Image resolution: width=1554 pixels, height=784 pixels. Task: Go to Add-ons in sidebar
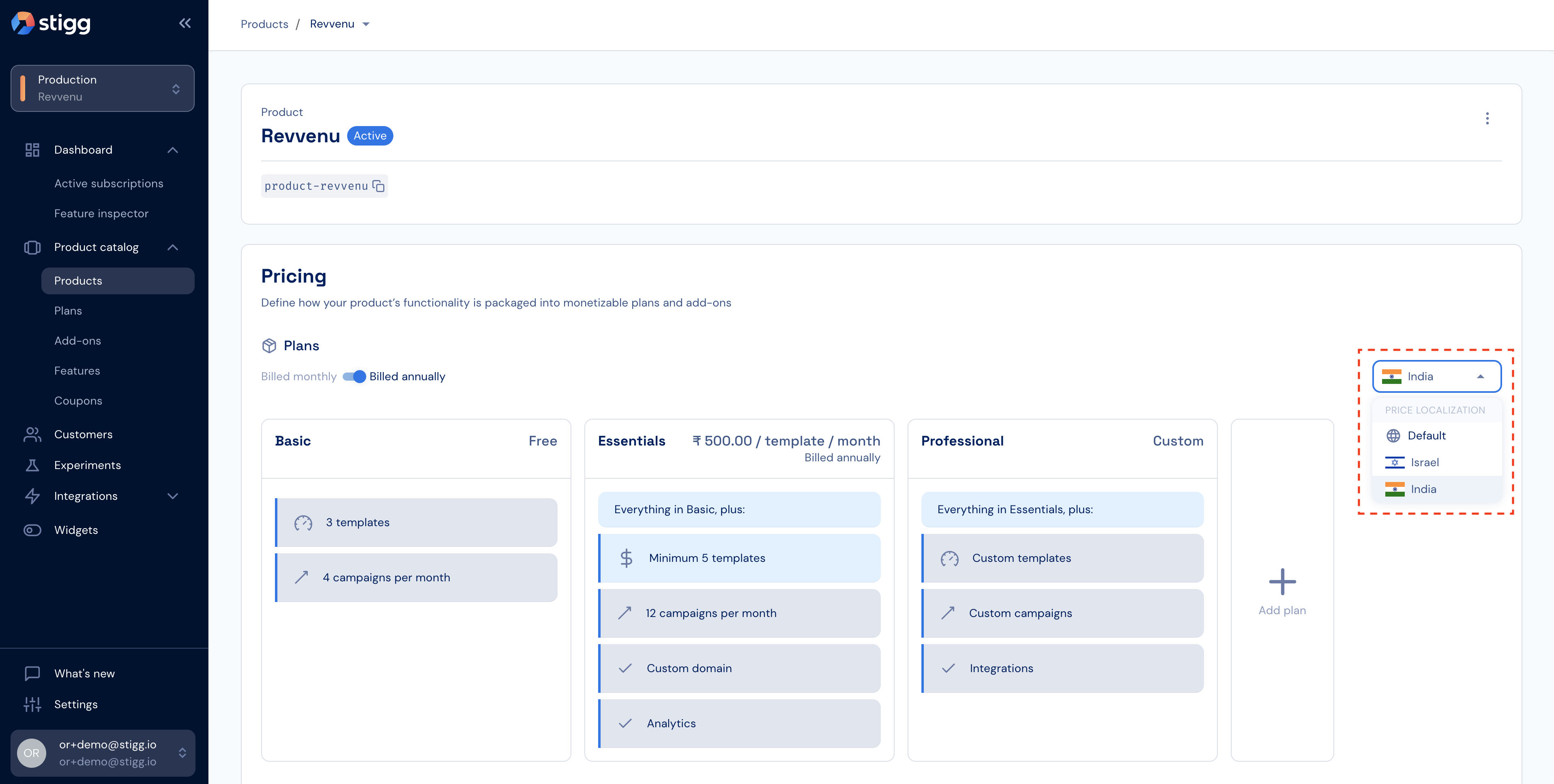[x=77, y=341]
